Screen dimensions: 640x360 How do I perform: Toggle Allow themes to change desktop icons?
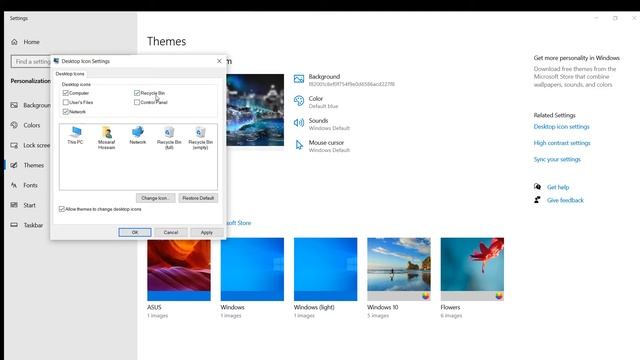click(x=62, y=209)
